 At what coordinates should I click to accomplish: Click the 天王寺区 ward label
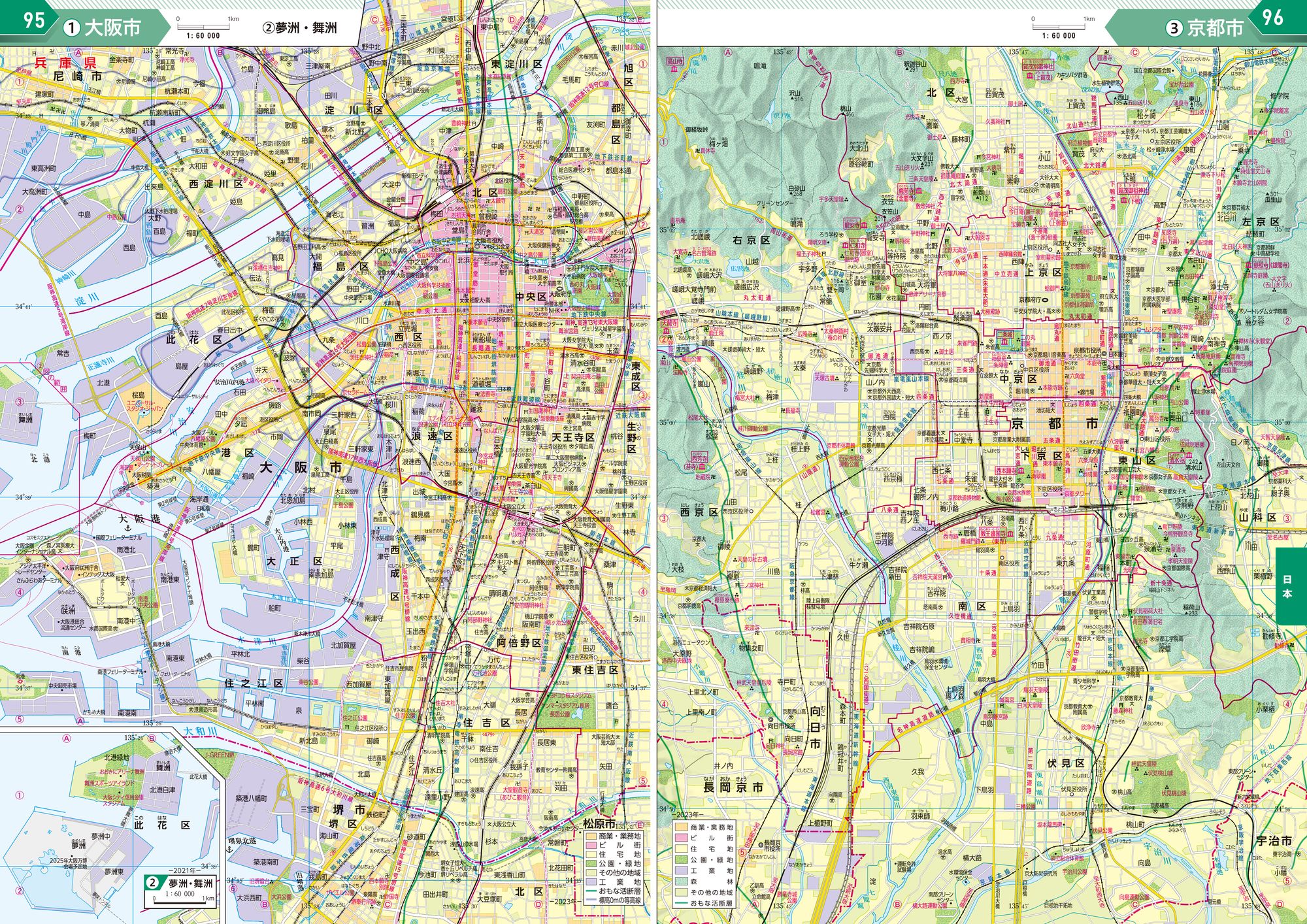tap(573, 437)
